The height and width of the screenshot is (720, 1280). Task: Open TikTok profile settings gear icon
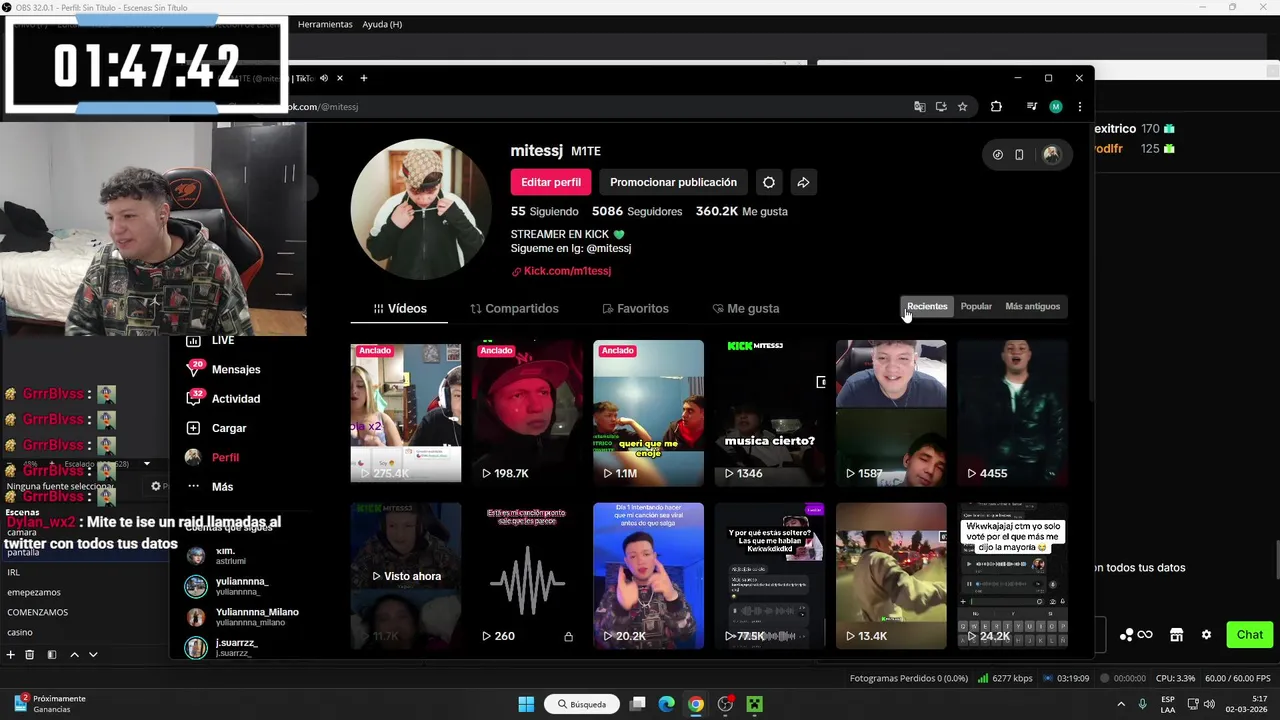coord(768,182)
